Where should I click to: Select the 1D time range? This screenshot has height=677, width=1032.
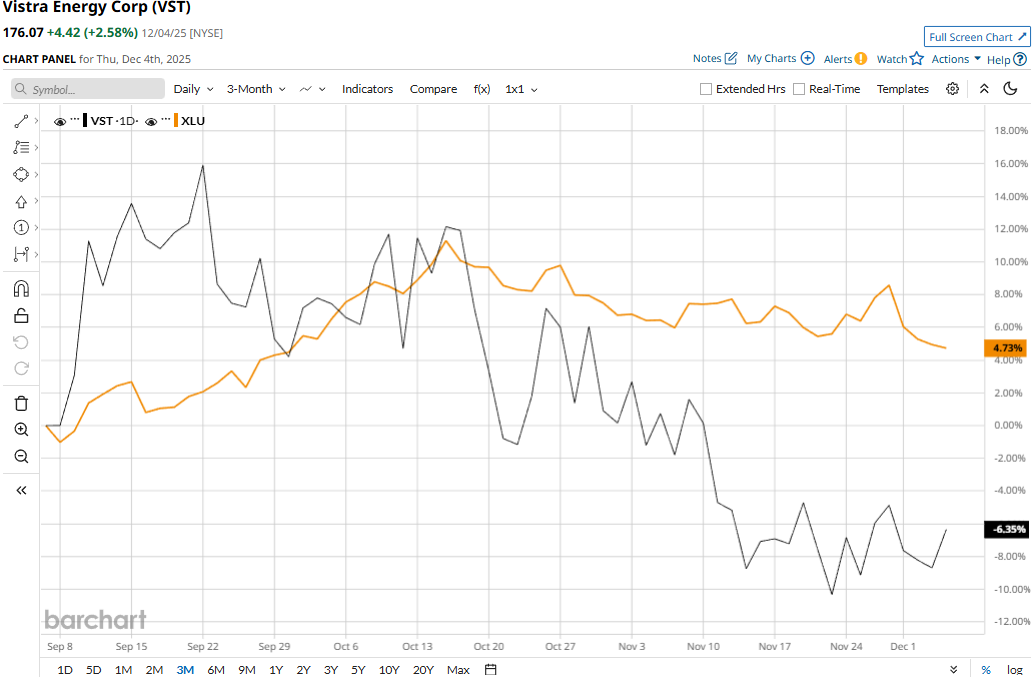click(x=64, y=670)
